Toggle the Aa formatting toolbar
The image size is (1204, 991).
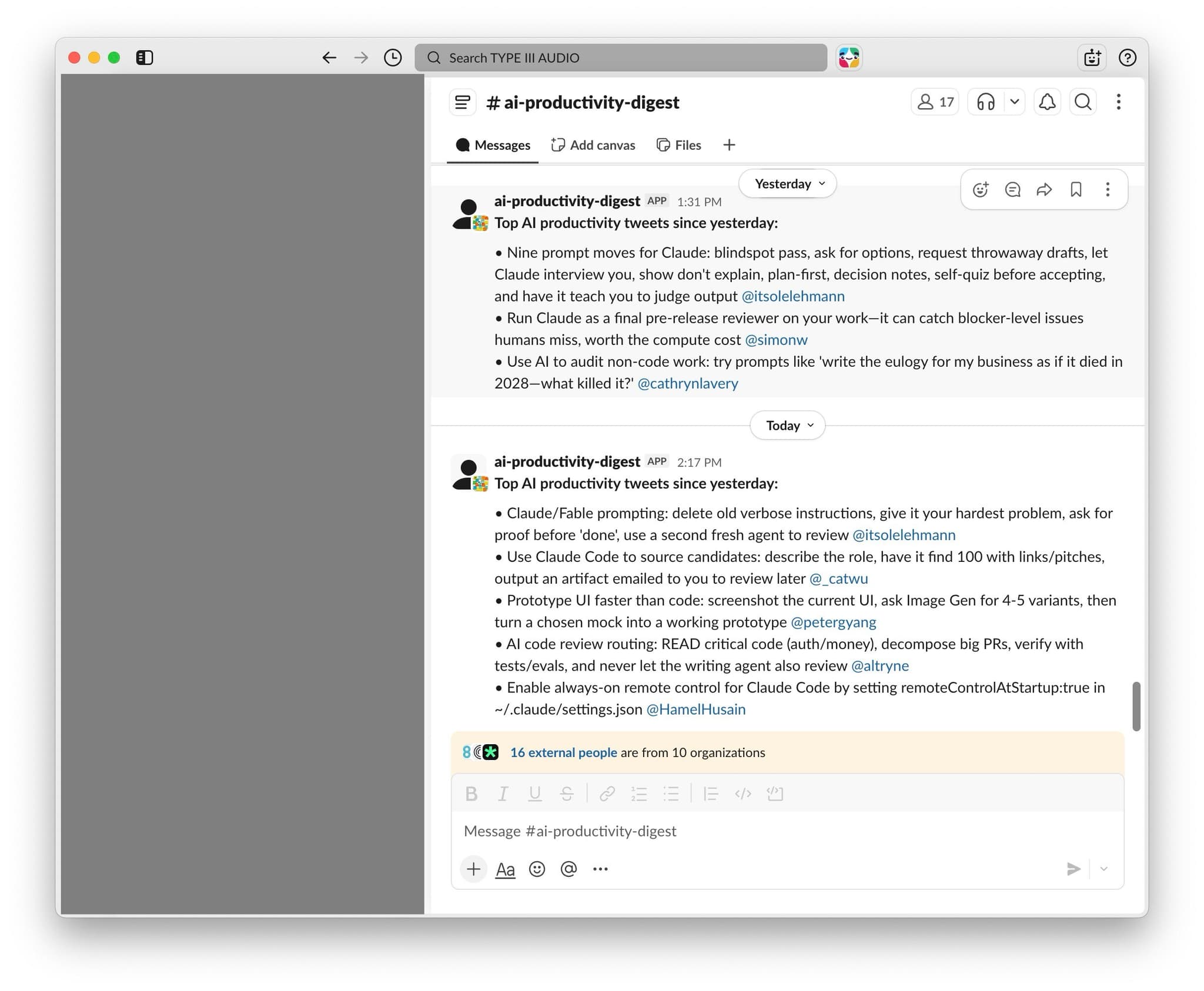[x=505, y=869]
